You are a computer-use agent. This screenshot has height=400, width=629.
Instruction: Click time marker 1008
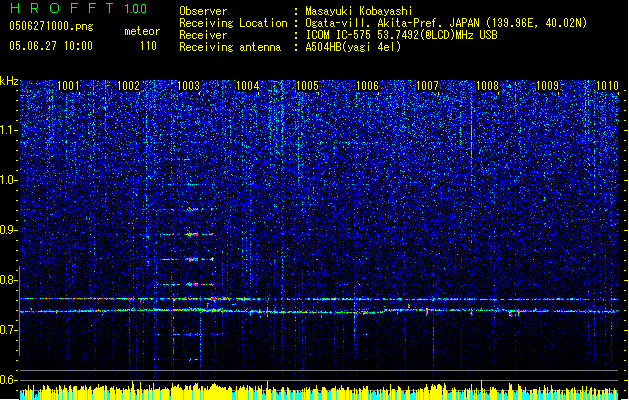click(487, 86)
